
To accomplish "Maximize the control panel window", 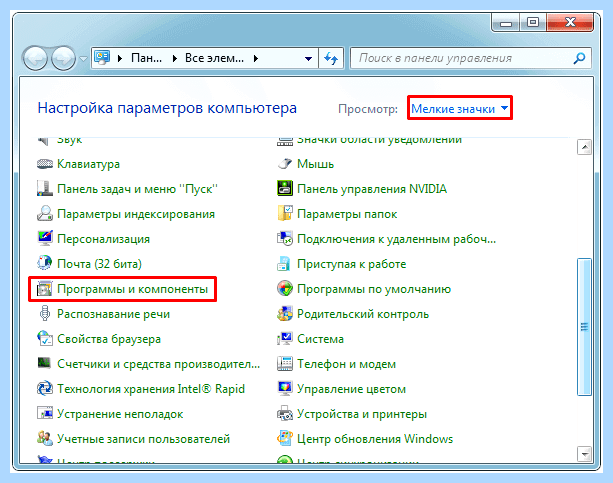I will pos(533,22).
